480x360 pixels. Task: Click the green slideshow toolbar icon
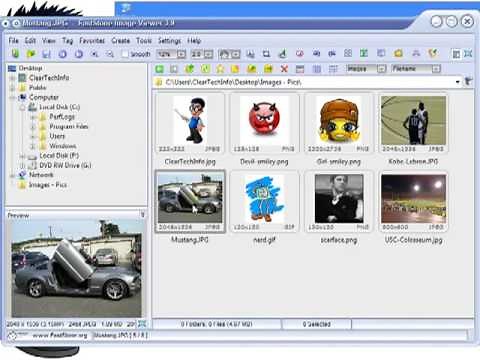[x=364, y=53]
